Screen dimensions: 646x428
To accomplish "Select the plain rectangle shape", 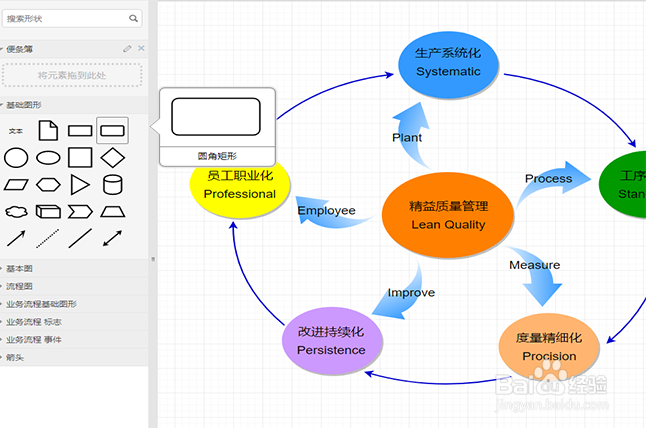I will (x=80, y=131).
